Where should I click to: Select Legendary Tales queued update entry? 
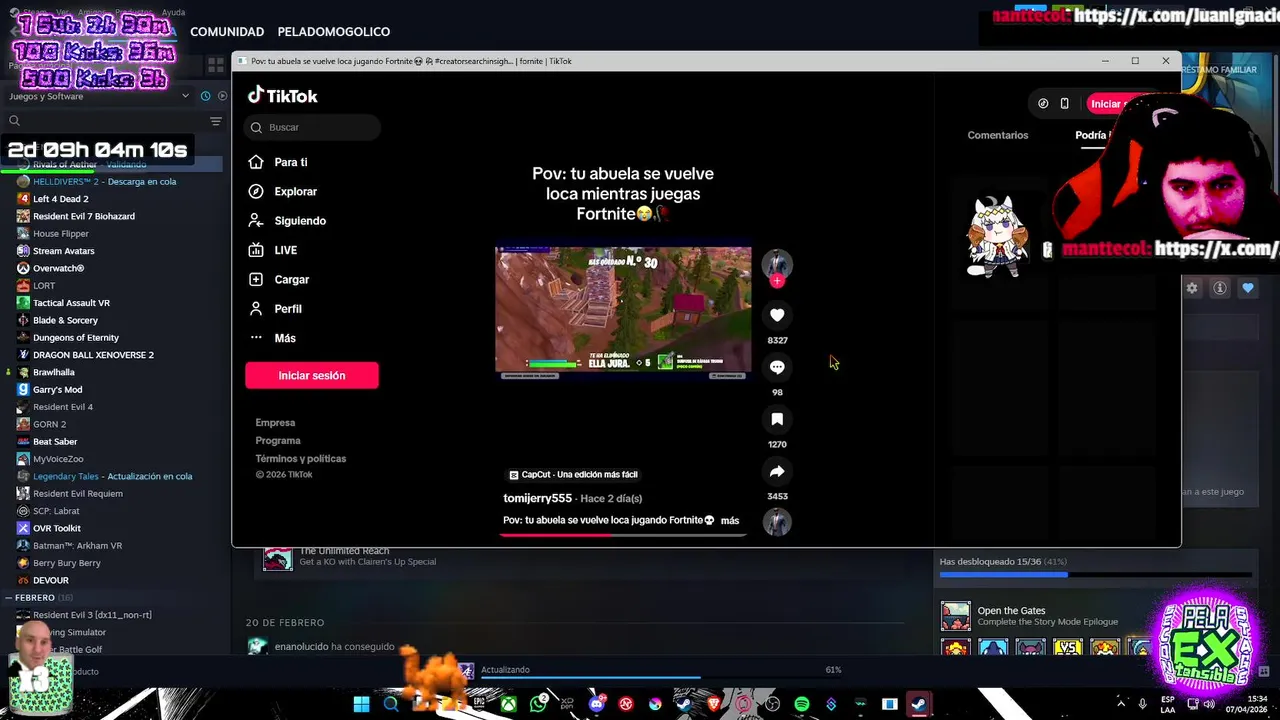point(112,476)
